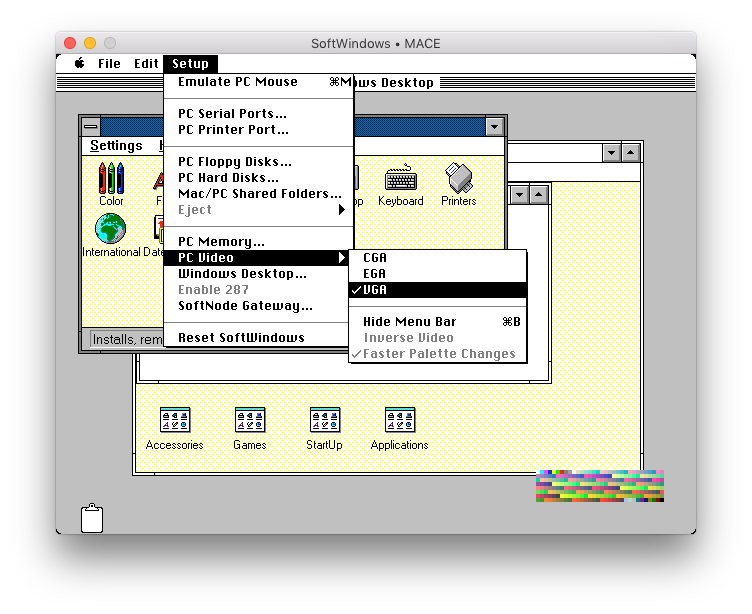Click inner group window minimize down-arrow
752x614 pixels.
[x=520, y=195]
